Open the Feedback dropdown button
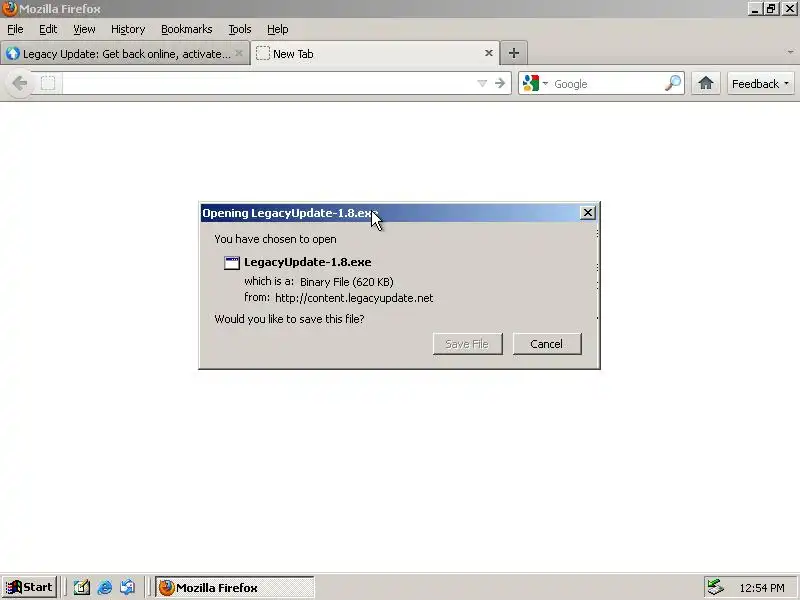 (760, 84)
